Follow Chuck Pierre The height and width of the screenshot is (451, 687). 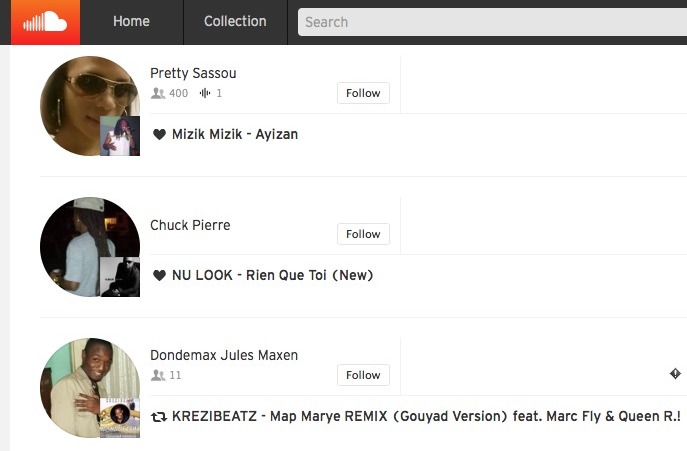[x=363, y=234]
